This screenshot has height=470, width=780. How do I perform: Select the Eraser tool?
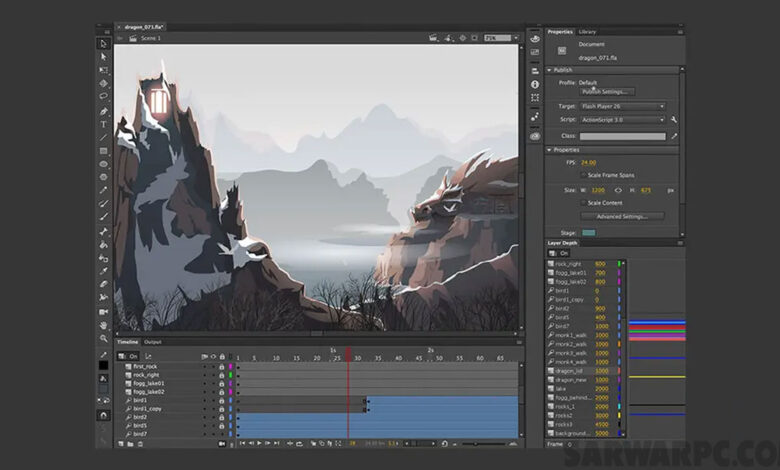coord(103,284)
